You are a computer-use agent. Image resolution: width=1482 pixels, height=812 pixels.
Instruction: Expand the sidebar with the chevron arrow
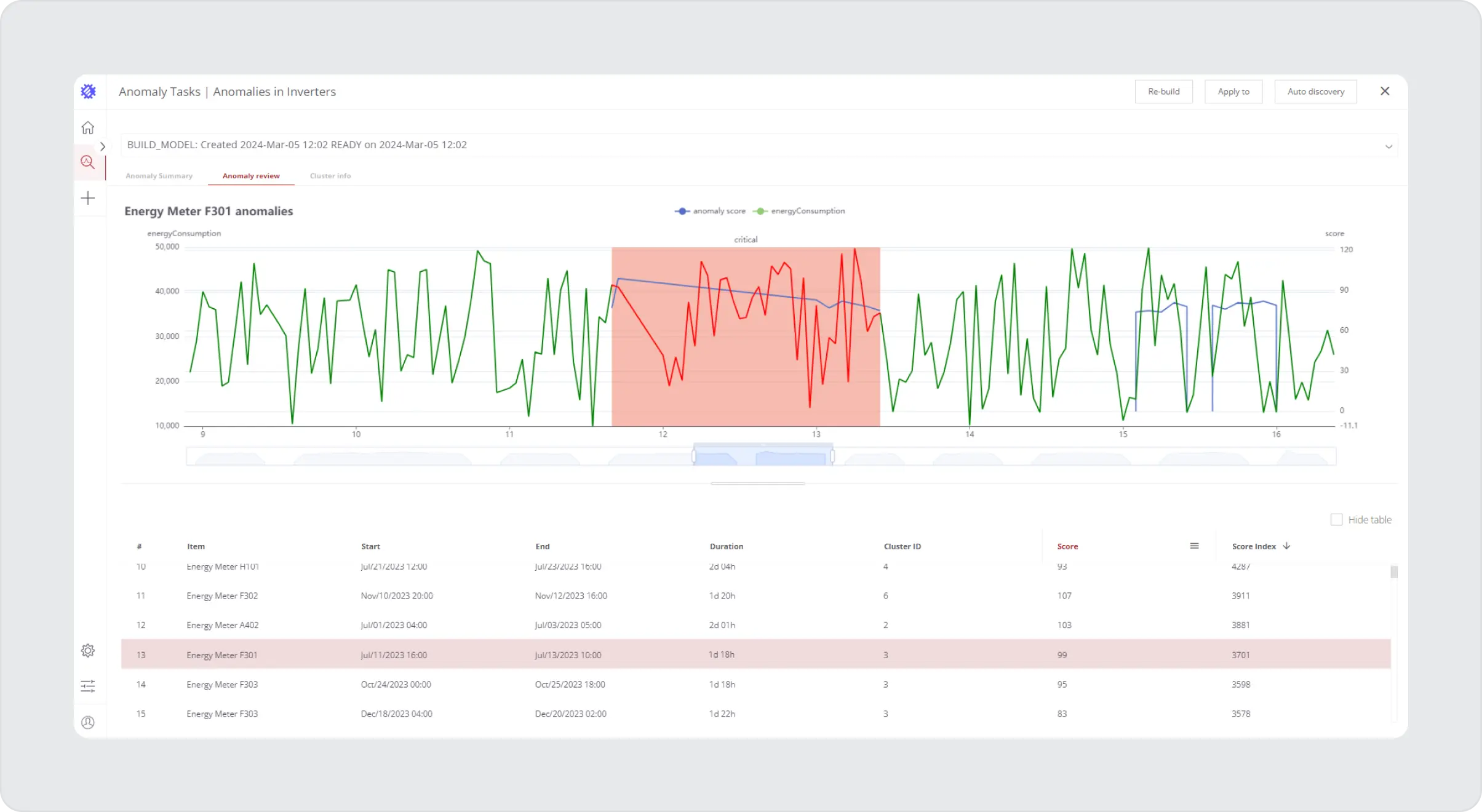pos(103,146)
